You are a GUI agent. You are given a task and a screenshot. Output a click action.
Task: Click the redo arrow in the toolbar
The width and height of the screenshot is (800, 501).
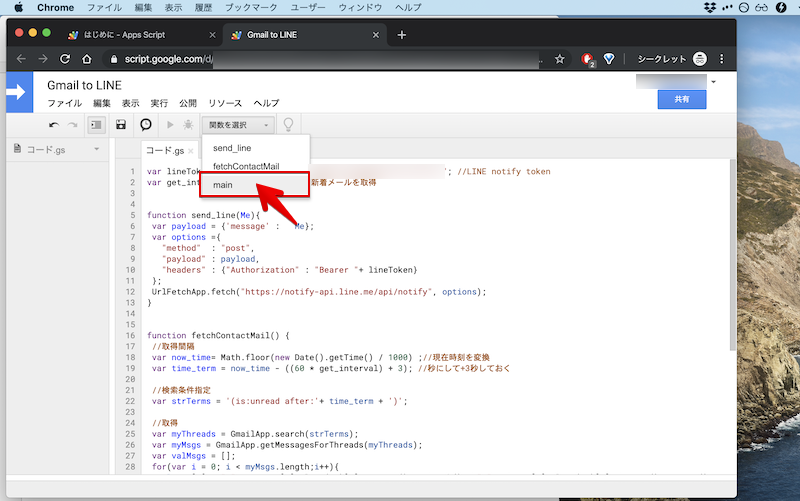point(73,125)
